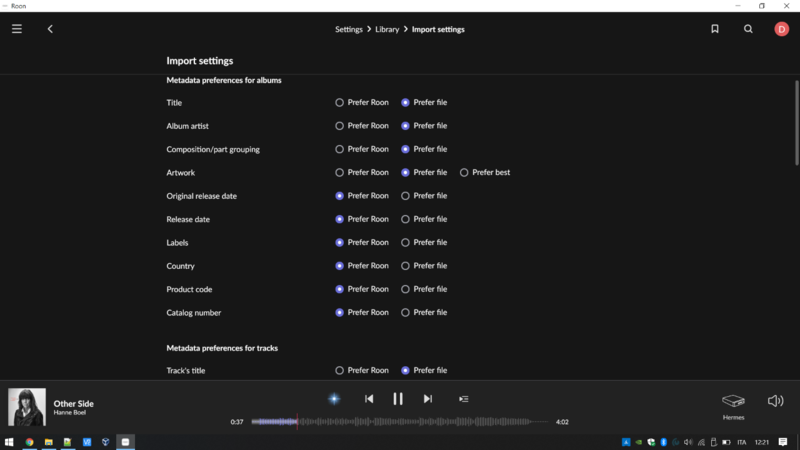Set Original release date to Prefer Roon

click(x=362, y=196)
